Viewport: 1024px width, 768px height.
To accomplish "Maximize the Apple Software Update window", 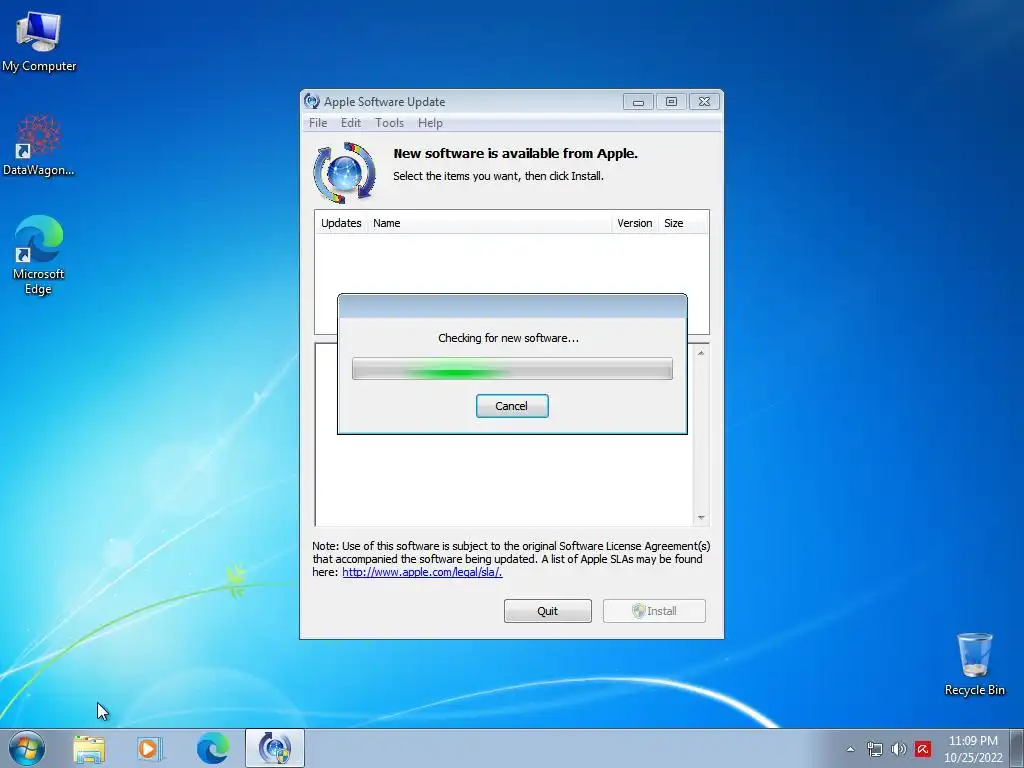I will 671,101.
